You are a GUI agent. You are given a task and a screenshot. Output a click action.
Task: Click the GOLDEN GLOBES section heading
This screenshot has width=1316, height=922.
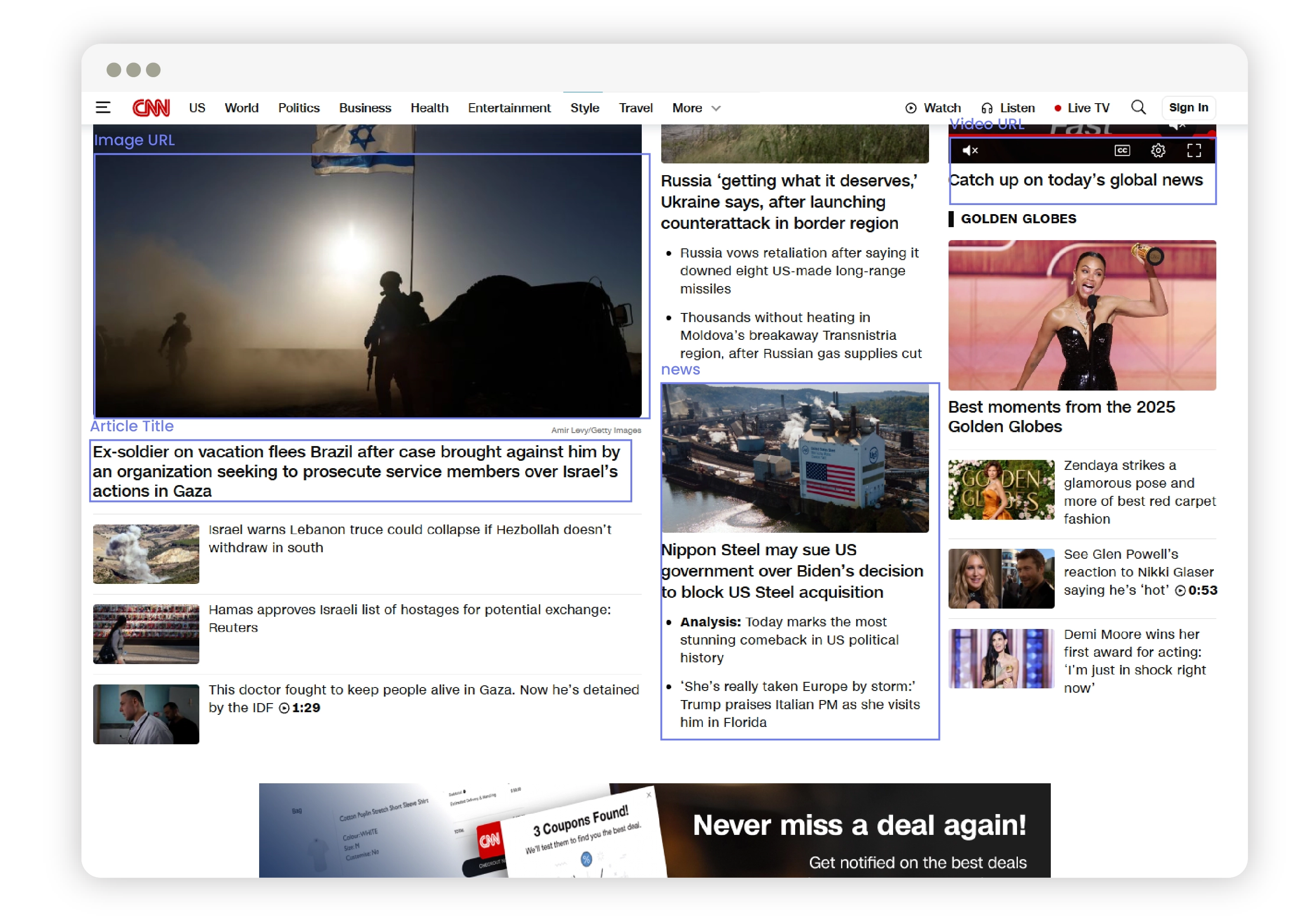pos(1019,219)
